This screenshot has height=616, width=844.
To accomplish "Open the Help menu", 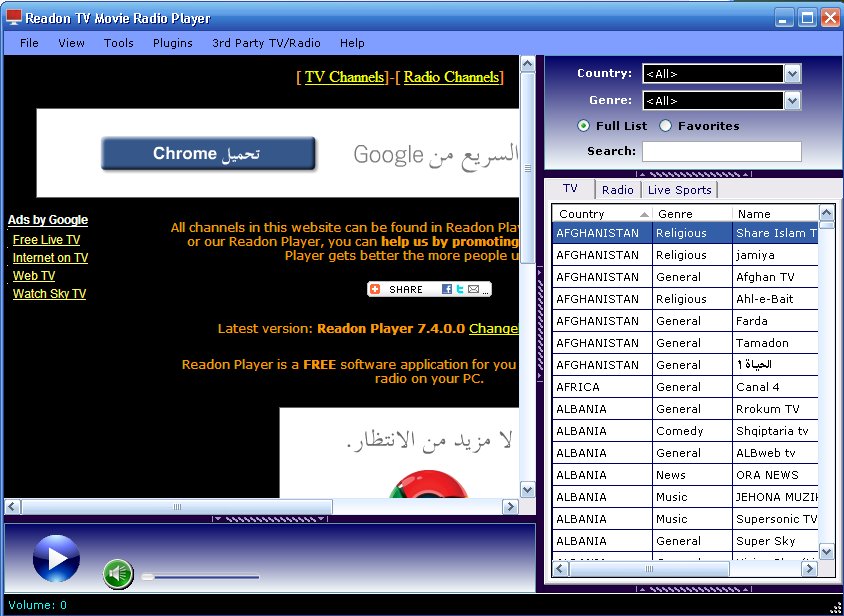I will pos(352,43).
